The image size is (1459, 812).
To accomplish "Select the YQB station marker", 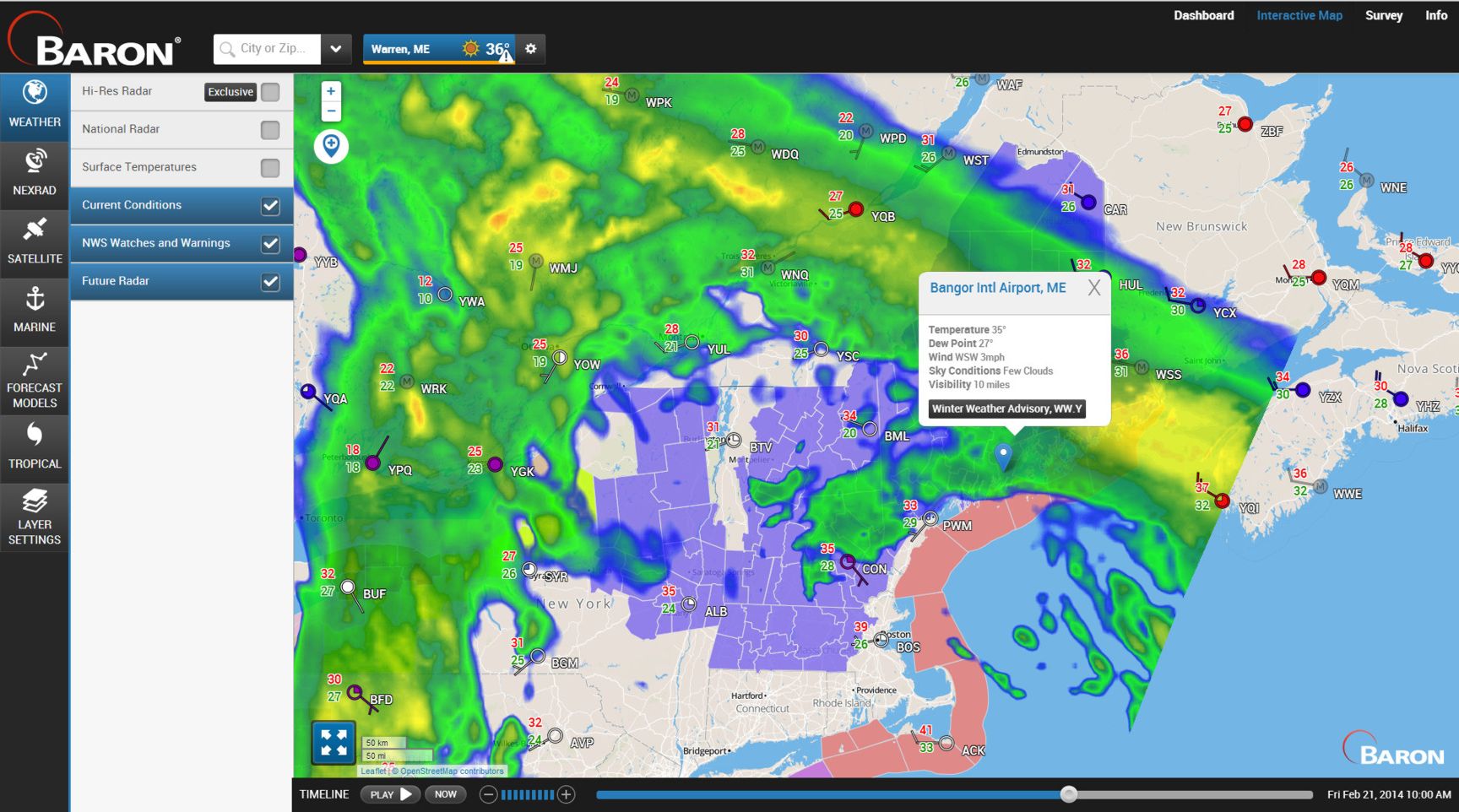I will (x=856, y=208).
